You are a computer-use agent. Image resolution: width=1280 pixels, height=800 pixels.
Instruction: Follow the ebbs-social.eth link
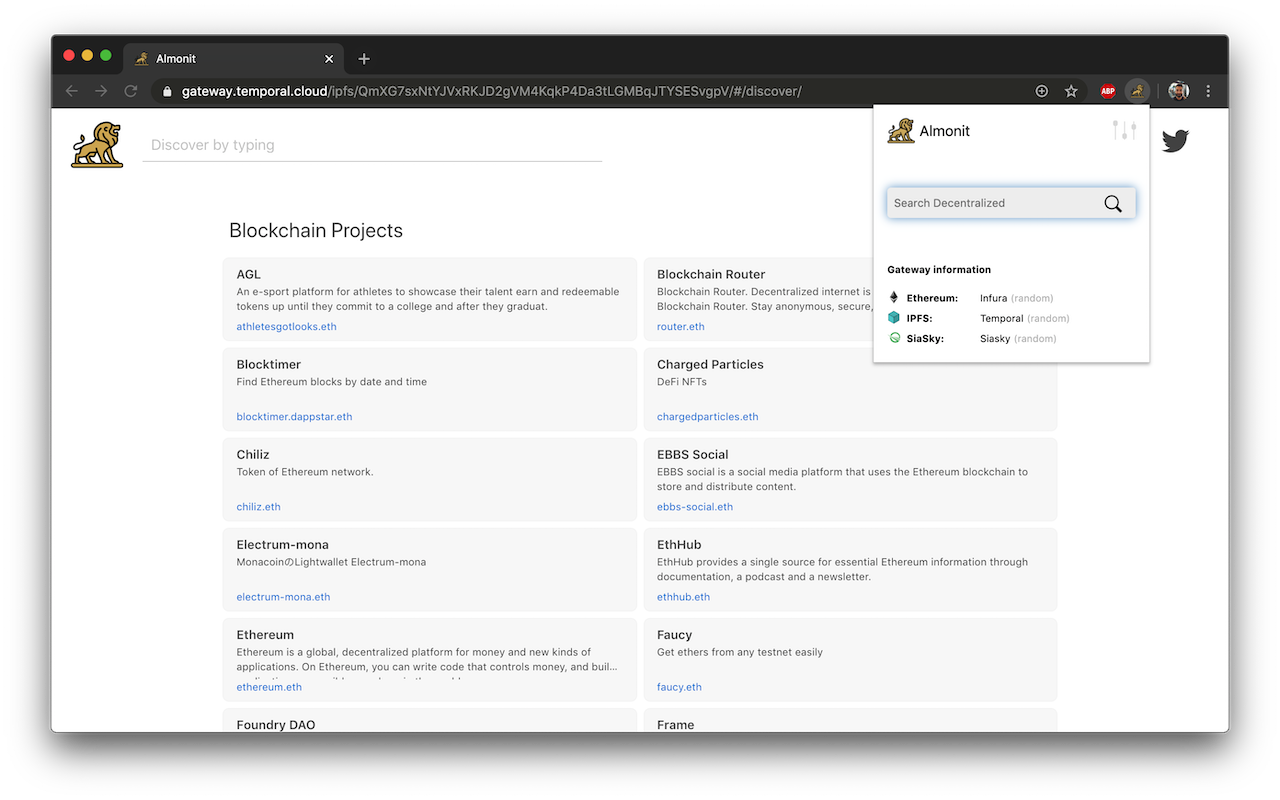(x=694, y=507)
